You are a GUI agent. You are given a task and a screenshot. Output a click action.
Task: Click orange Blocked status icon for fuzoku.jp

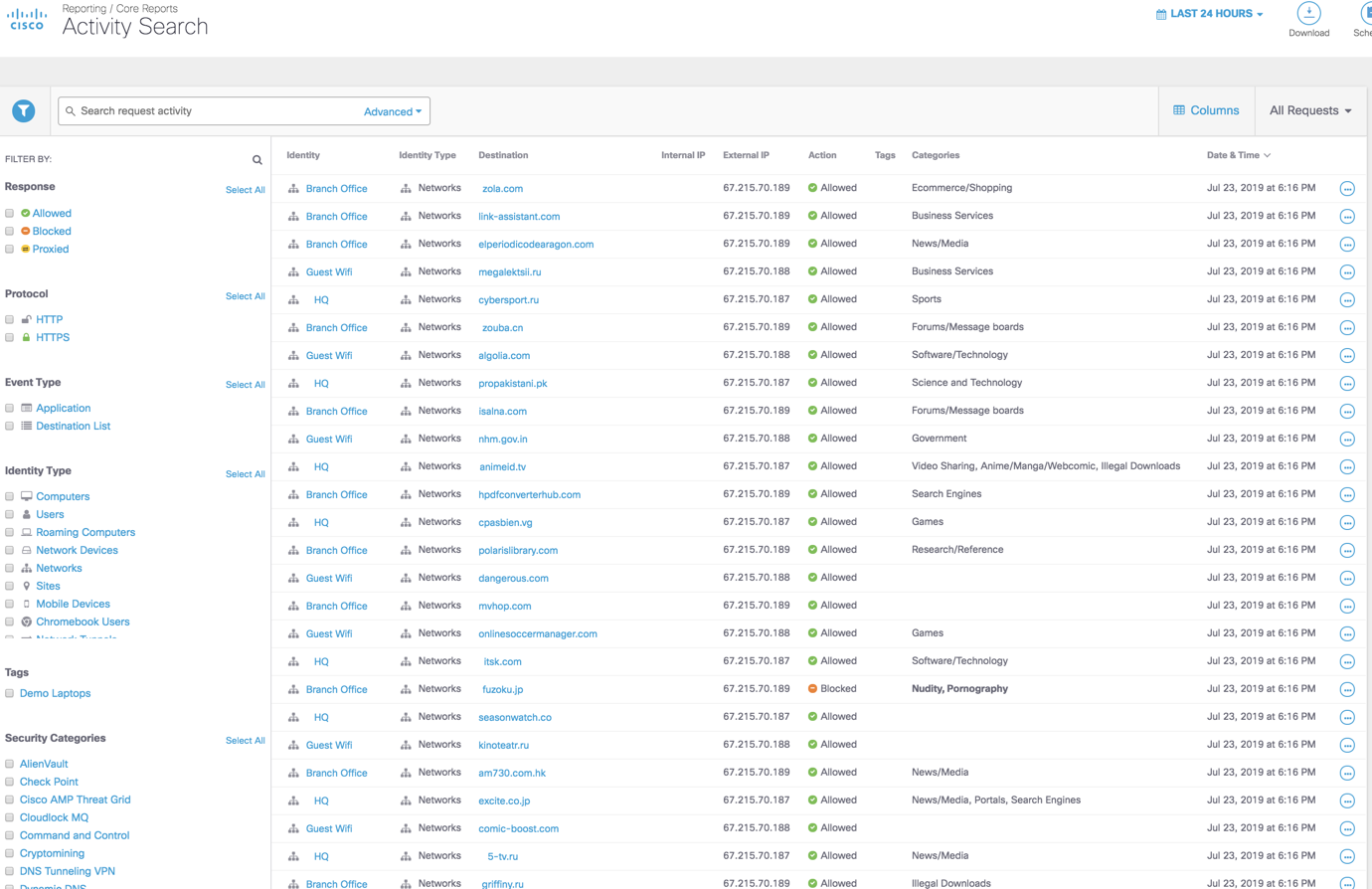(x=812, y=689)
